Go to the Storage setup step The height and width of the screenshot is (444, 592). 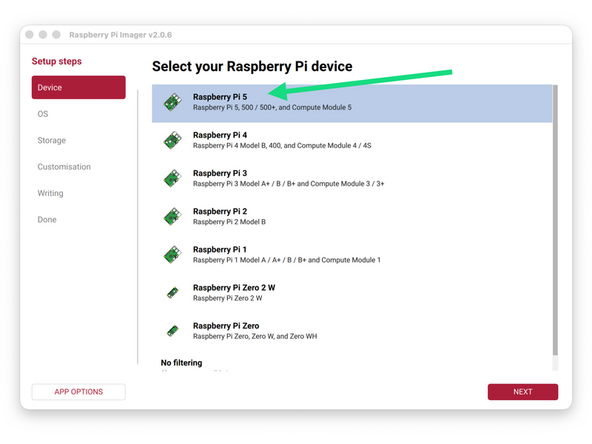coord(51,140)
